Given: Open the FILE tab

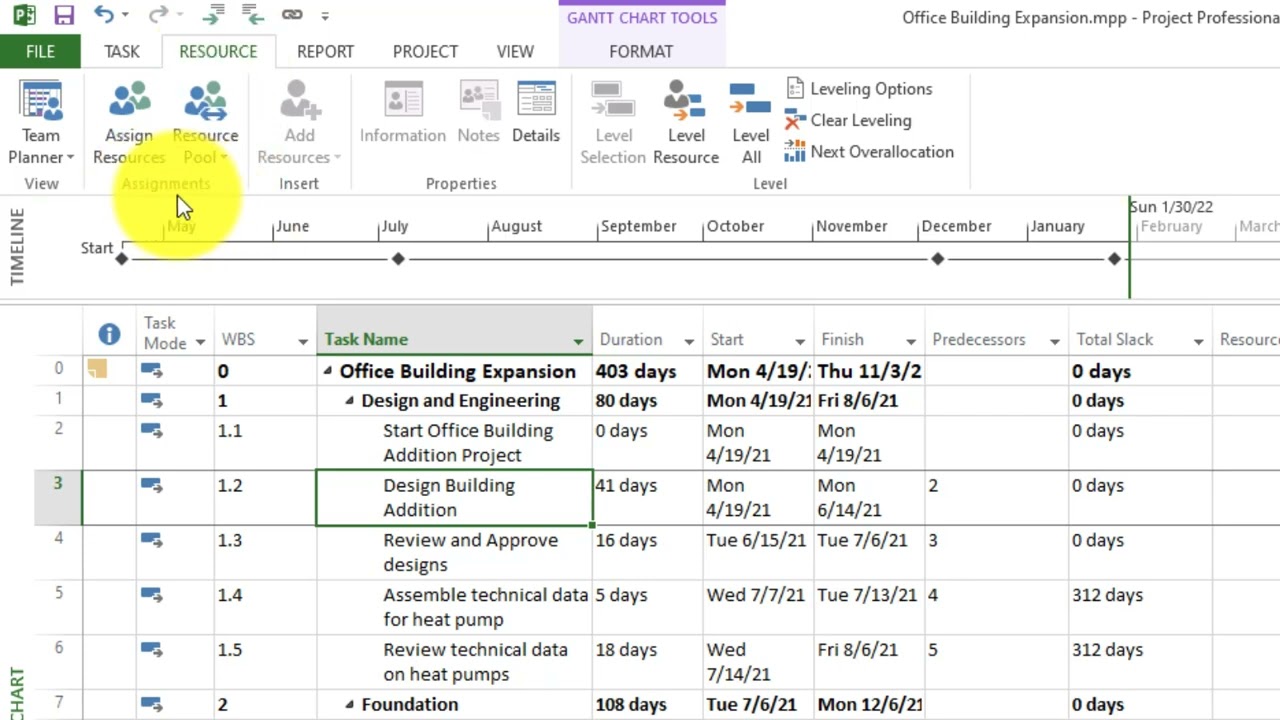Looking at the screenshot, I should [40, 51].
